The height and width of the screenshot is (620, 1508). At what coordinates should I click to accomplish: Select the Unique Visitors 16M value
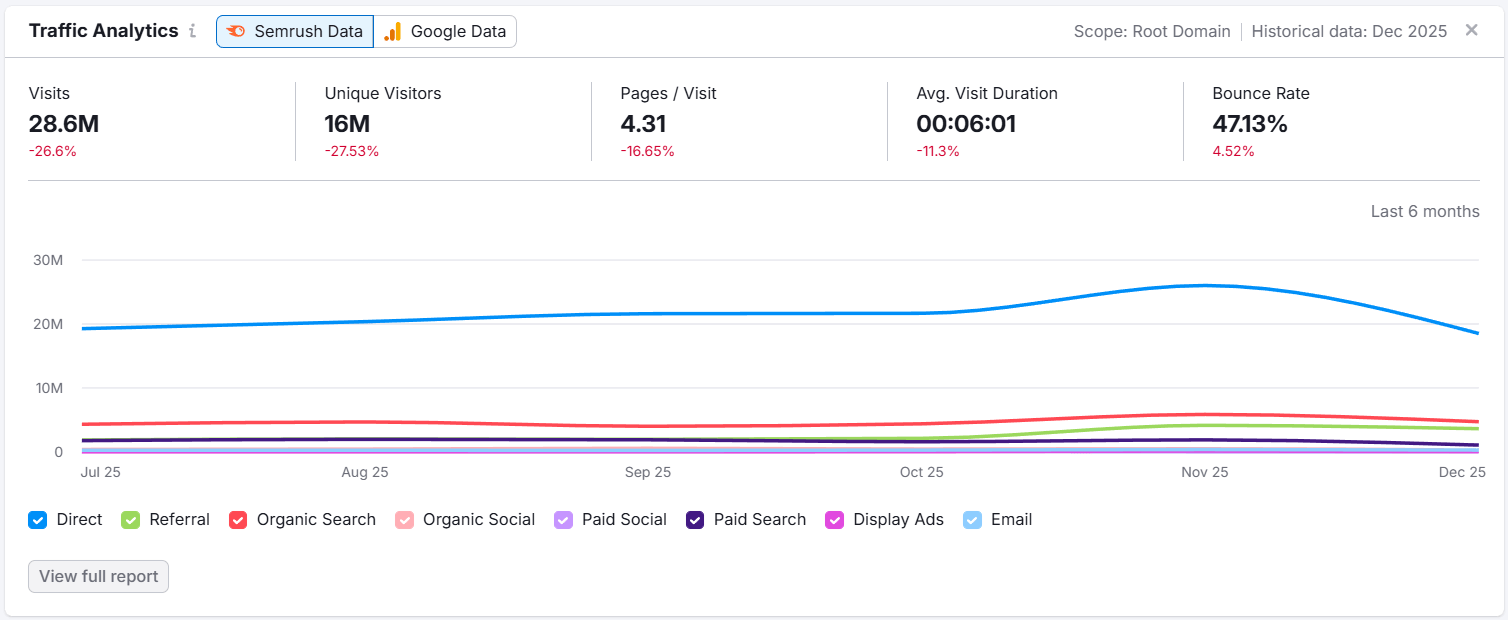pos(347,124)
